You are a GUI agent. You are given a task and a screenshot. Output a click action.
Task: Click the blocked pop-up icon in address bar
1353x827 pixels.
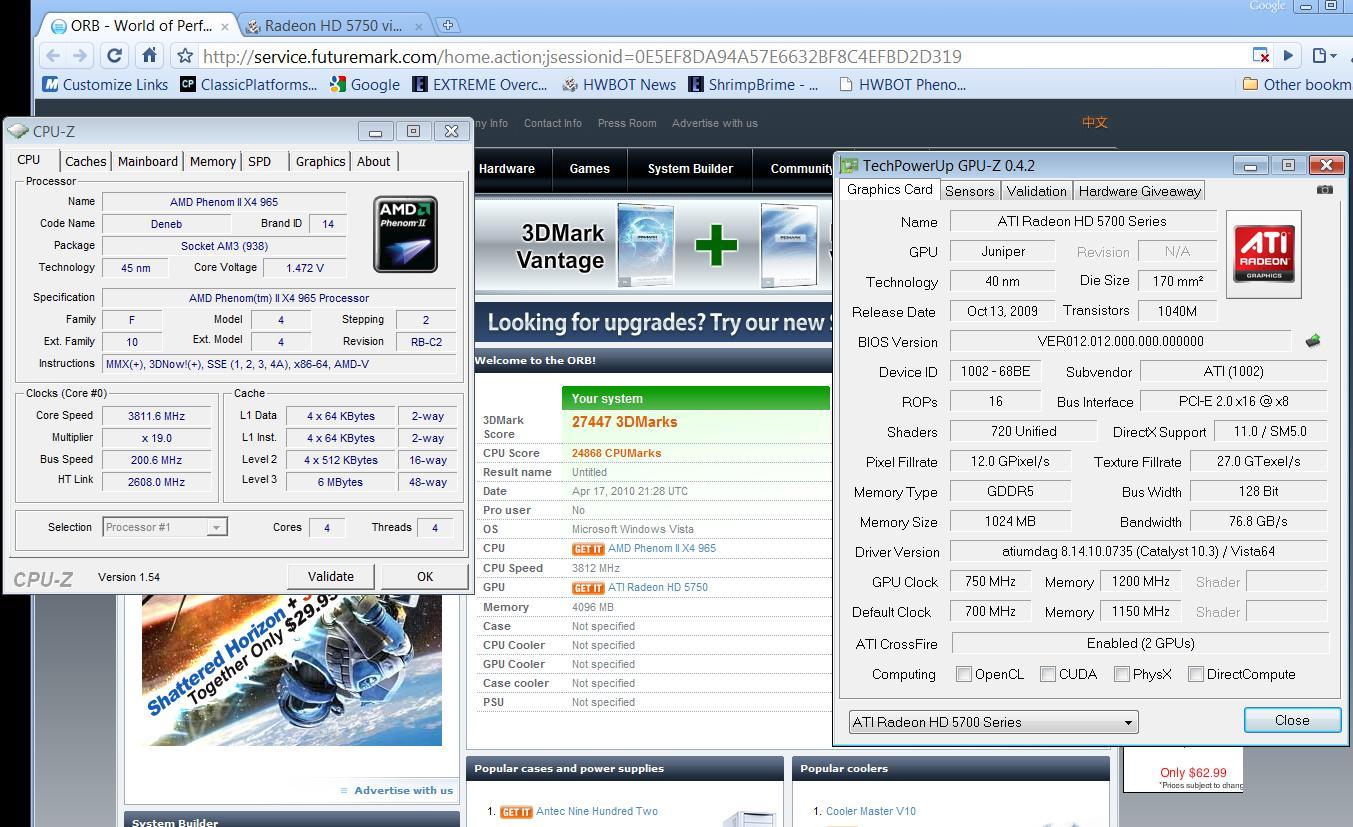click(x=1261, y=56)
